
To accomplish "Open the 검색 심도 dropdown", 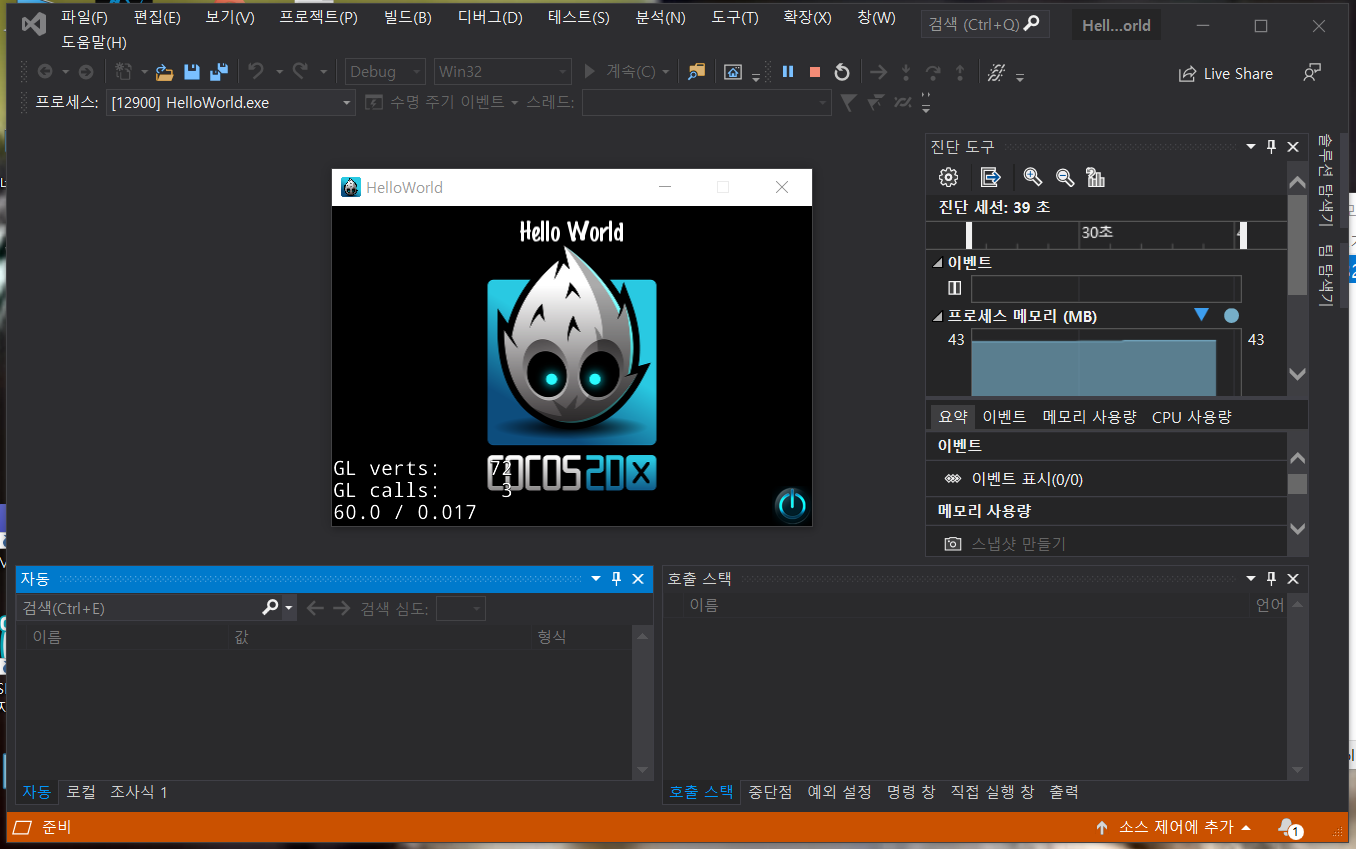I will pos(461,608).
